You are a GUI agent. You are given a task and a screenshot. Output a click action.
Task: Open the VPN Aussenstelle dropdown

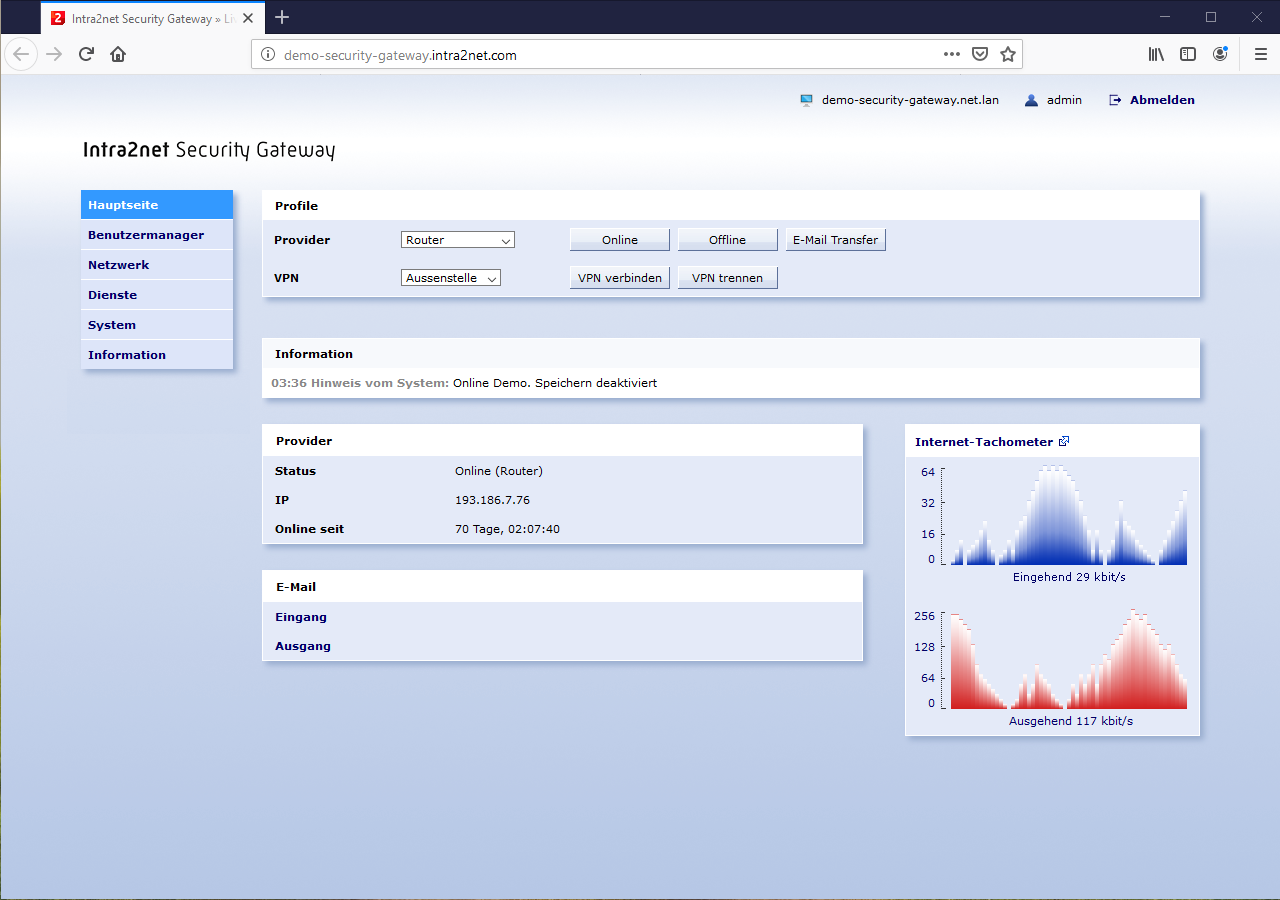451,278
